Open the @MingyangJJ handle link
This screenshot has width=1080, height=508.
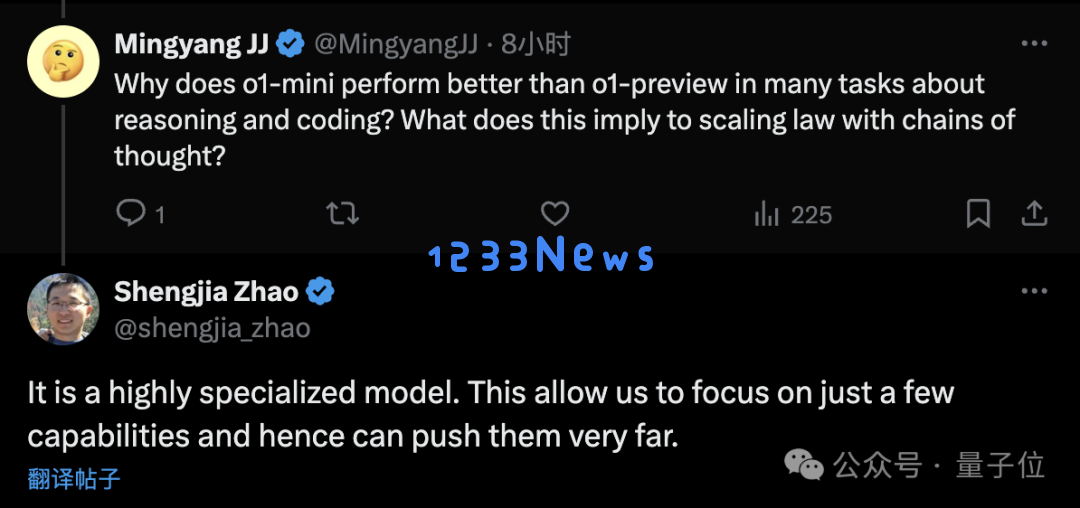pyautogui.click(x=396, y=45)
